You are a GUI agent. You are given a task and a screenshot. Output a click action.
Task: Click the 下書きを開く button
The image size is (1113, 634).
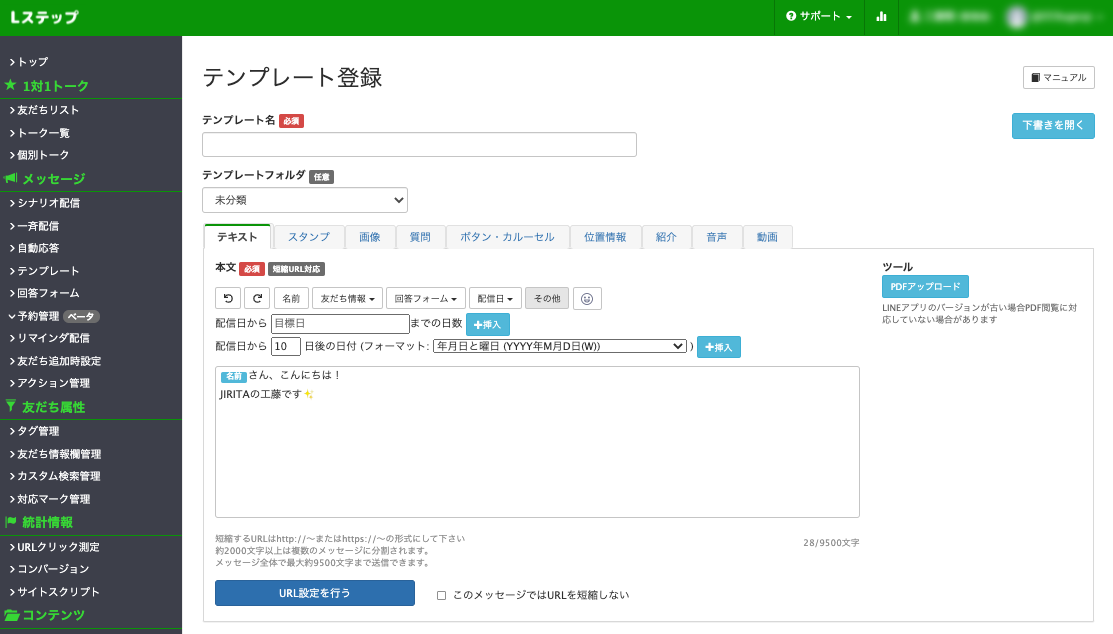pos(1053,125)
